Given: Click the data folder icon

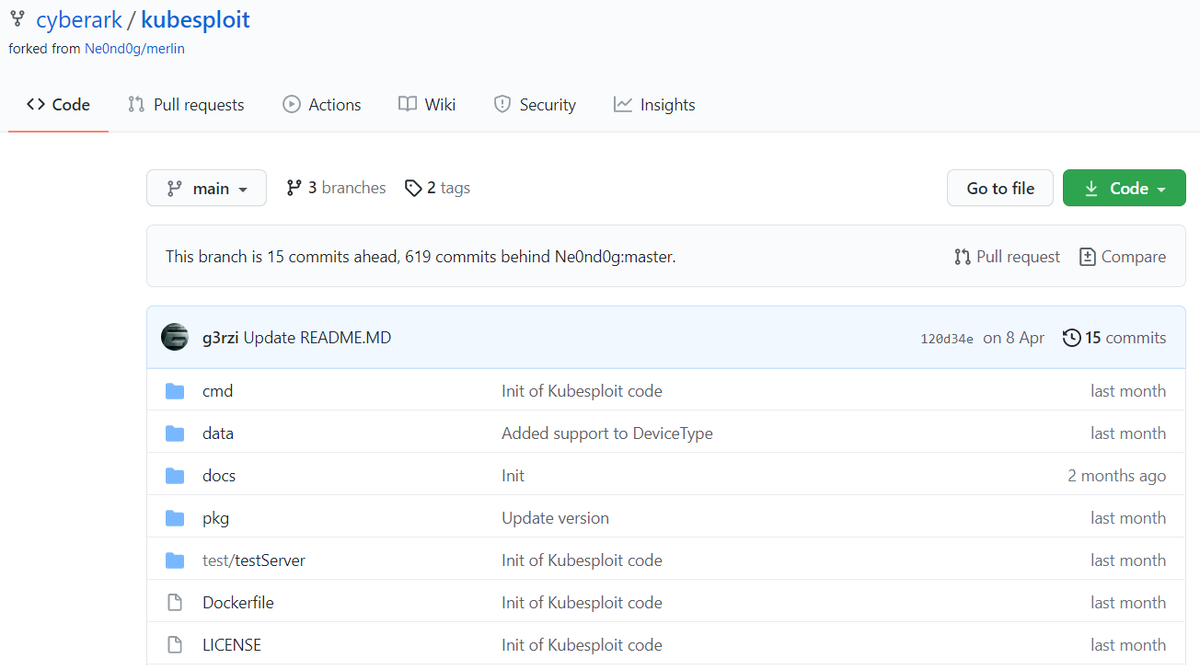Looking at the screenshot, I should (x=175, y=433).
